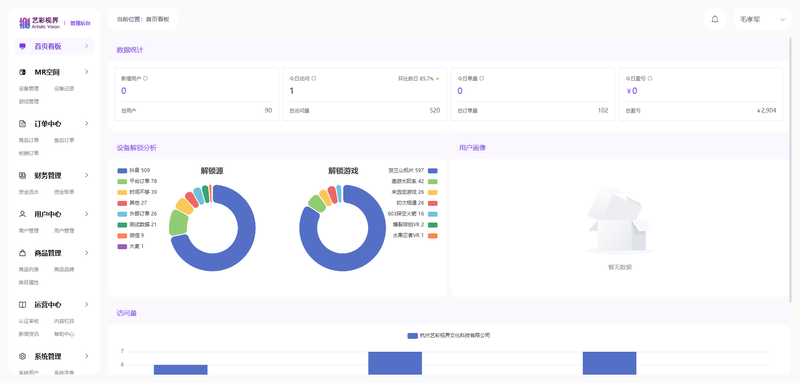
Task: Expand the 财务管理 chevron
Action: point(87,175)
